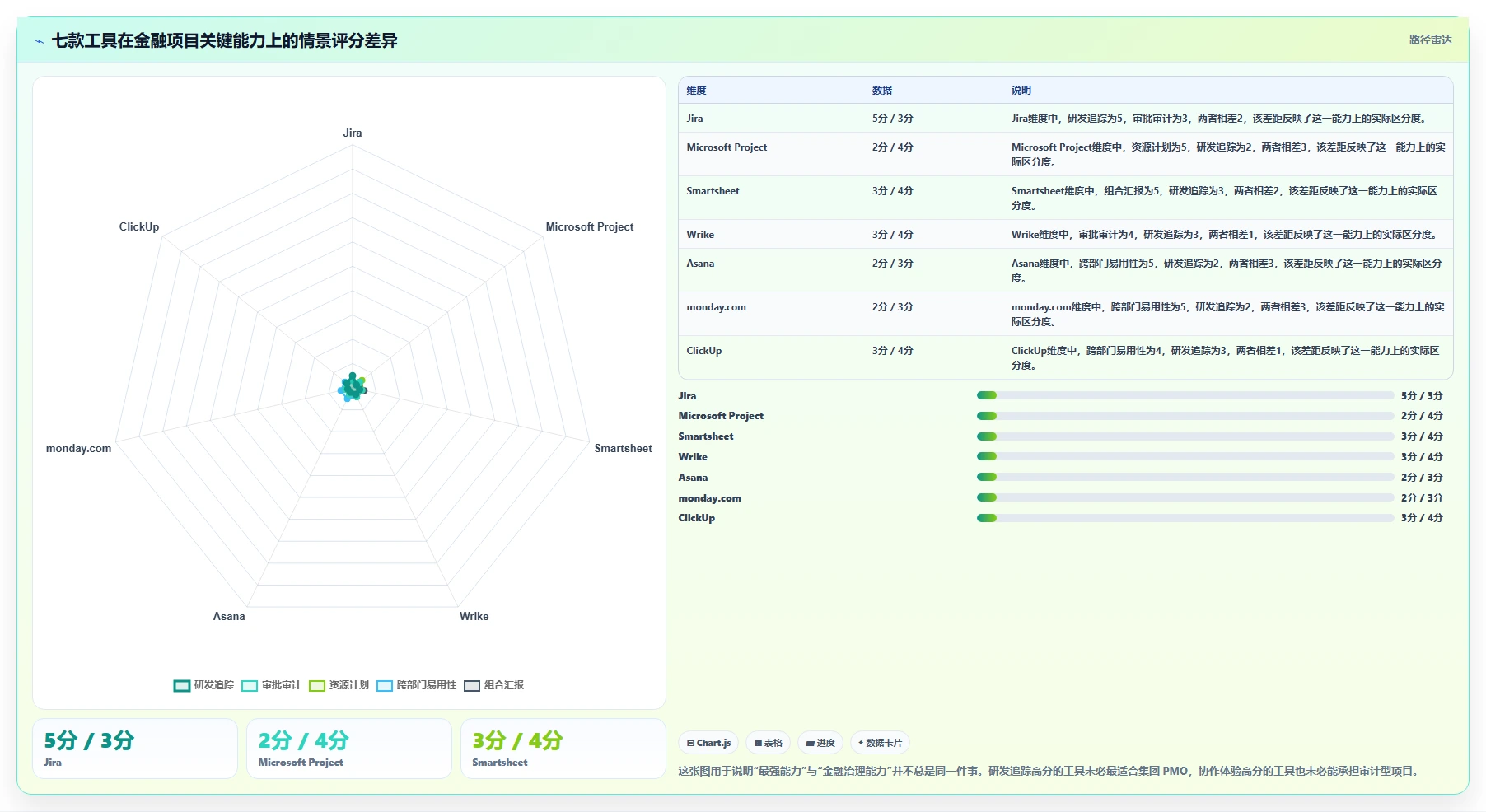The height and width of the screenshot is (812, 1486).
Task: Toggle the 研发追踪 legend series
Action: 203,685
